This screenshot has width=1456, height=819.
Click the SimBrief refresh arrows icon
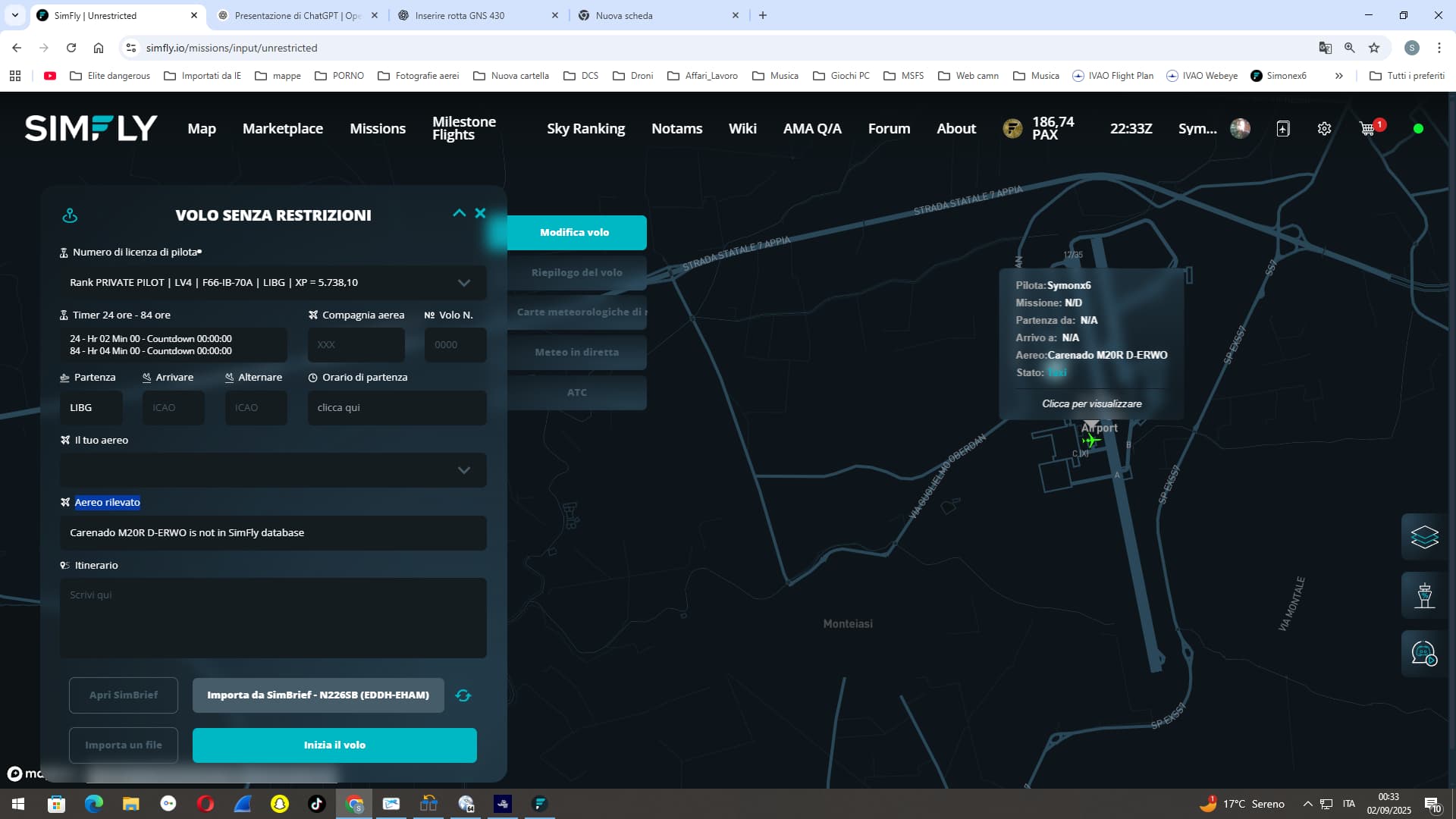[x=463, y=695]
